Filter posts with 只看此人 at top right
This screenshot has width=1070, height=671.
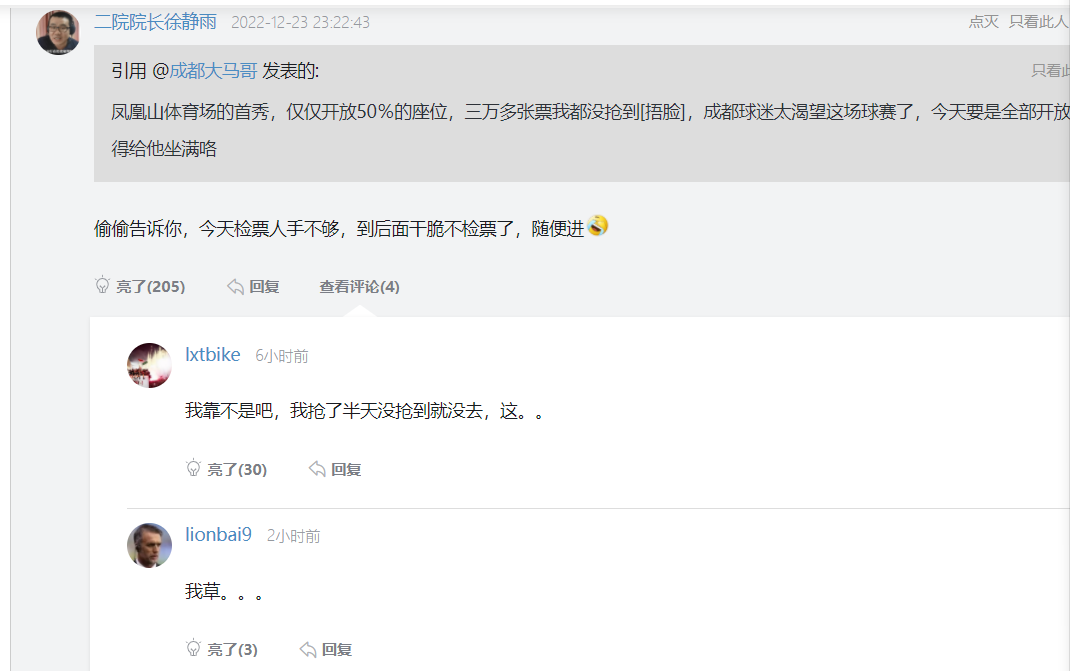coord(1038,22)
